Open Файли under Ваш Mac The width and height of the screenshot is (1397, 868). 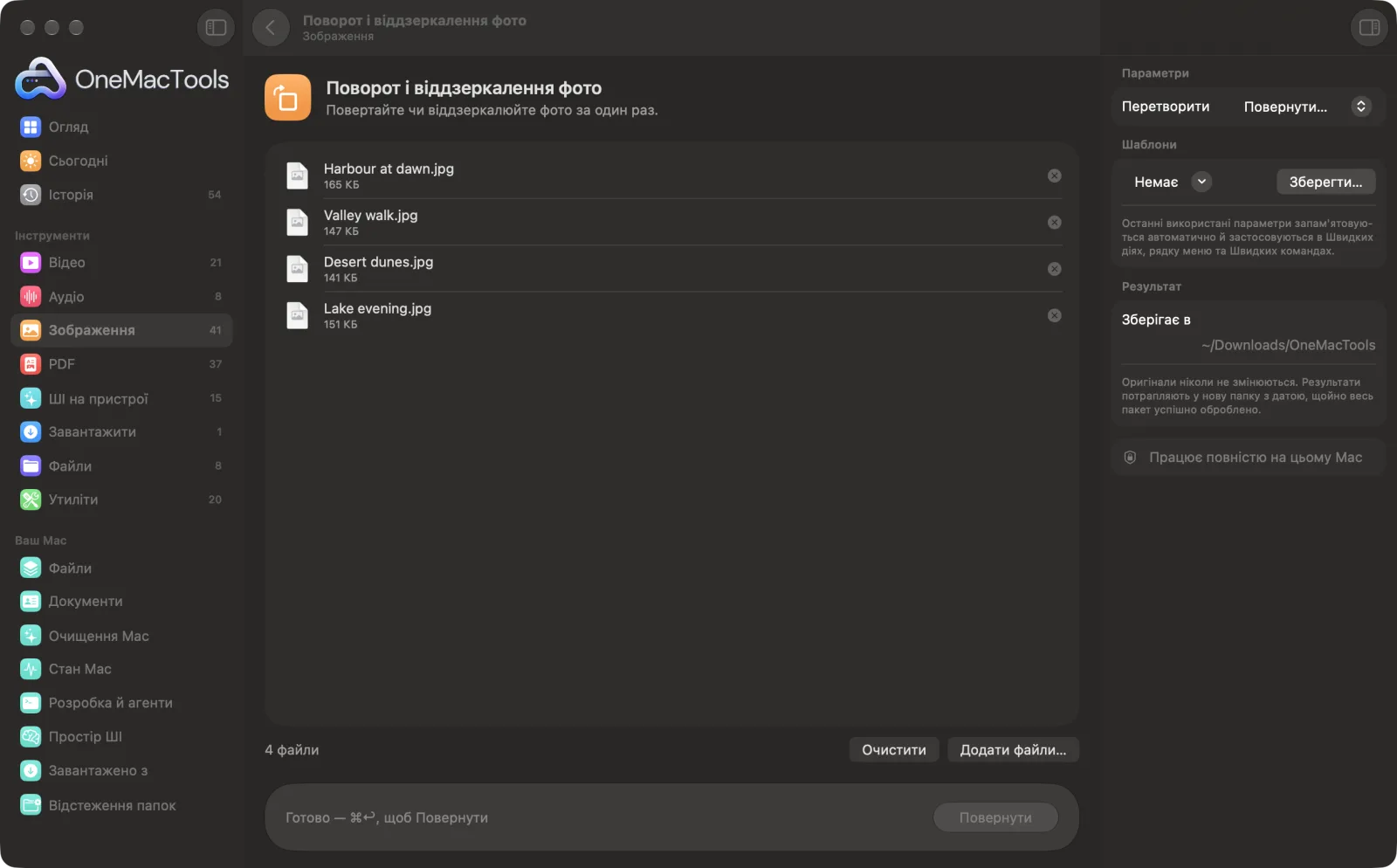[x=121, y=568]
